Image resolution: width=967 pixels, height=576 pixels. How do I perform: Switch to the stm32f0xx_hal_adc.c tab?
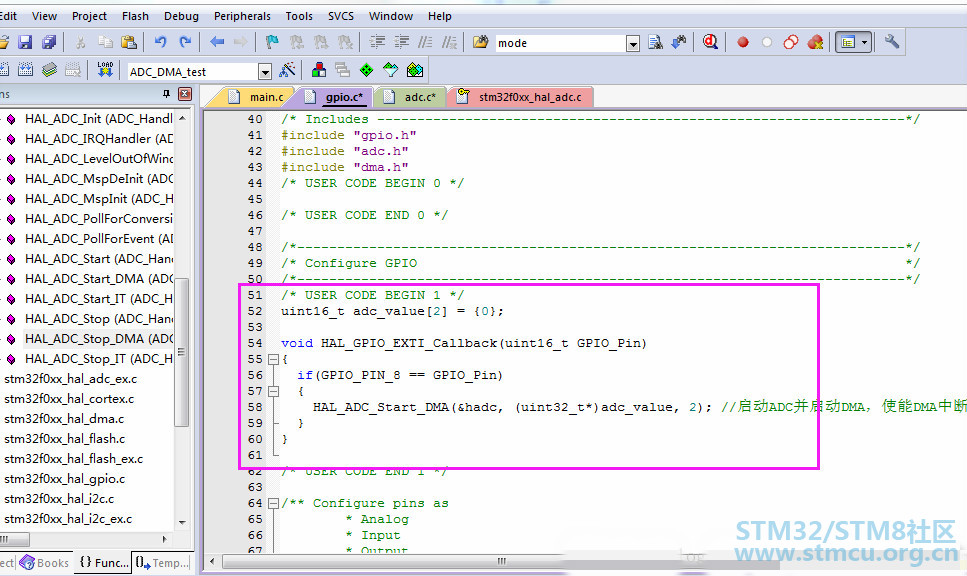coord(523,97)
